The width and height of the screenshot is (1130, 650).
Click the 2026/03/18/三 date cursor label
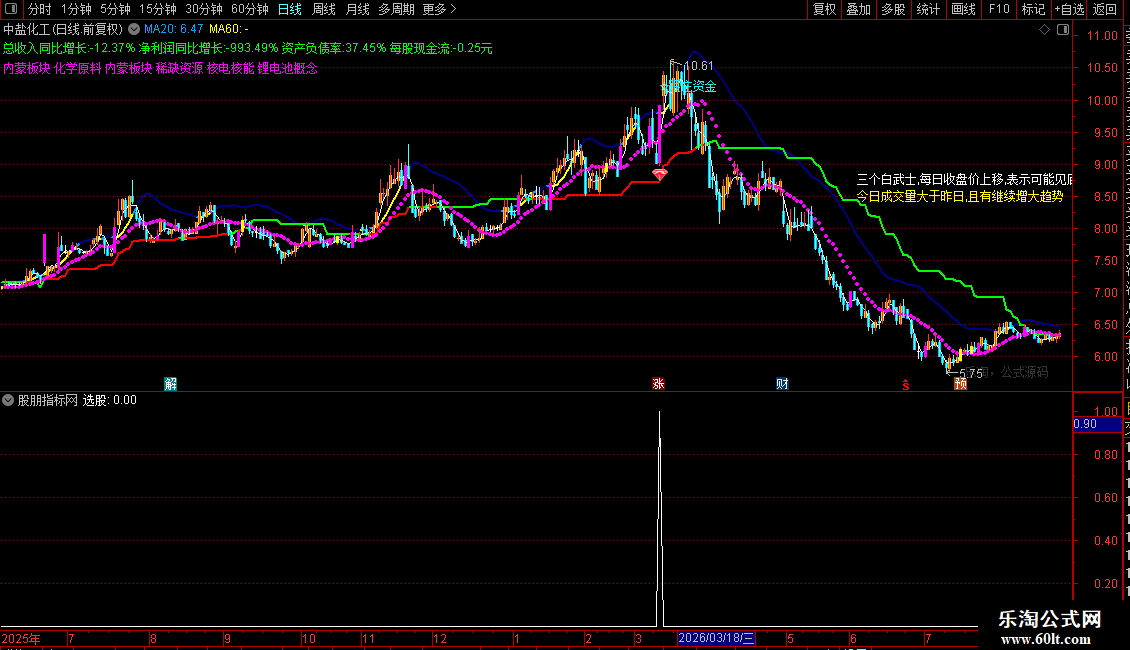(716, 638)
